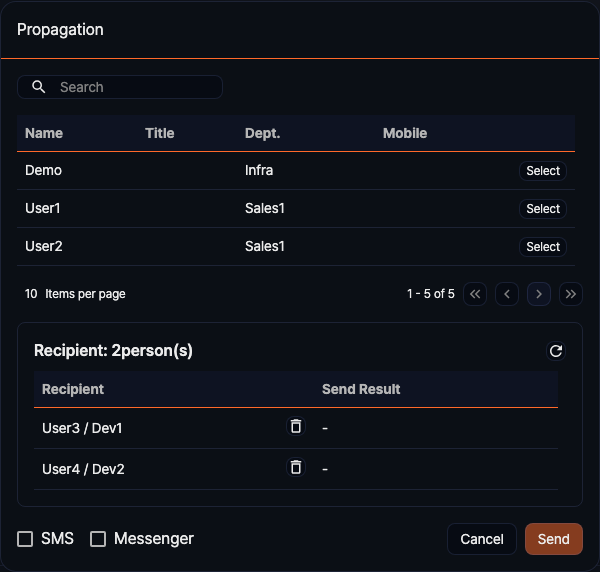Select the Demo user row

543,171
